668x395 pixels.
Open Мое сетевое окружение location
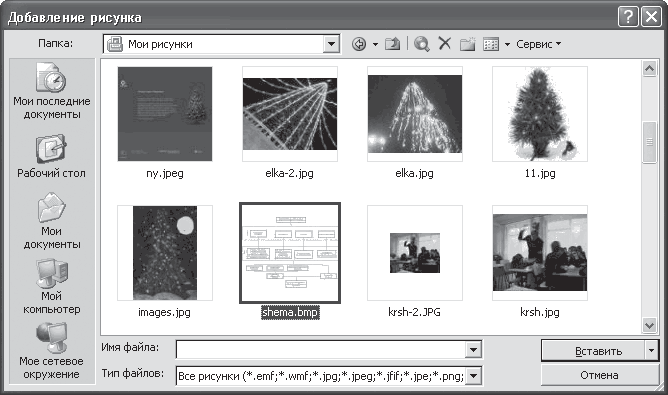pyautogui.click(x=52, y=352)
